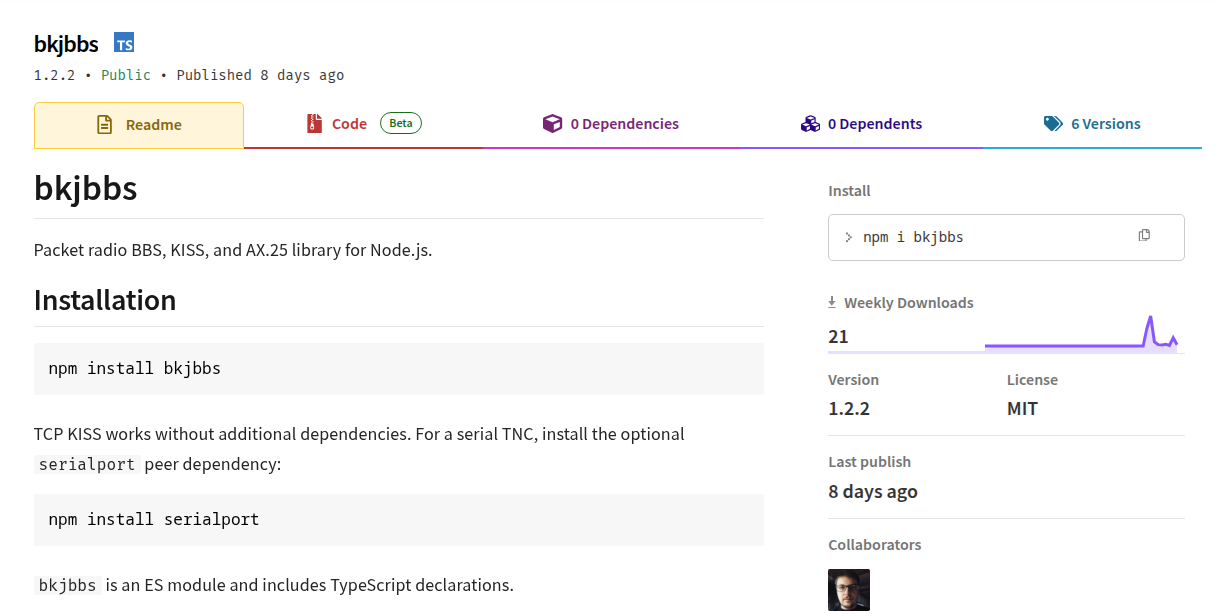Click the TypeScript declarations TS badge
The width and height of the screenshot is (1221, 614).
pos(124,43)
